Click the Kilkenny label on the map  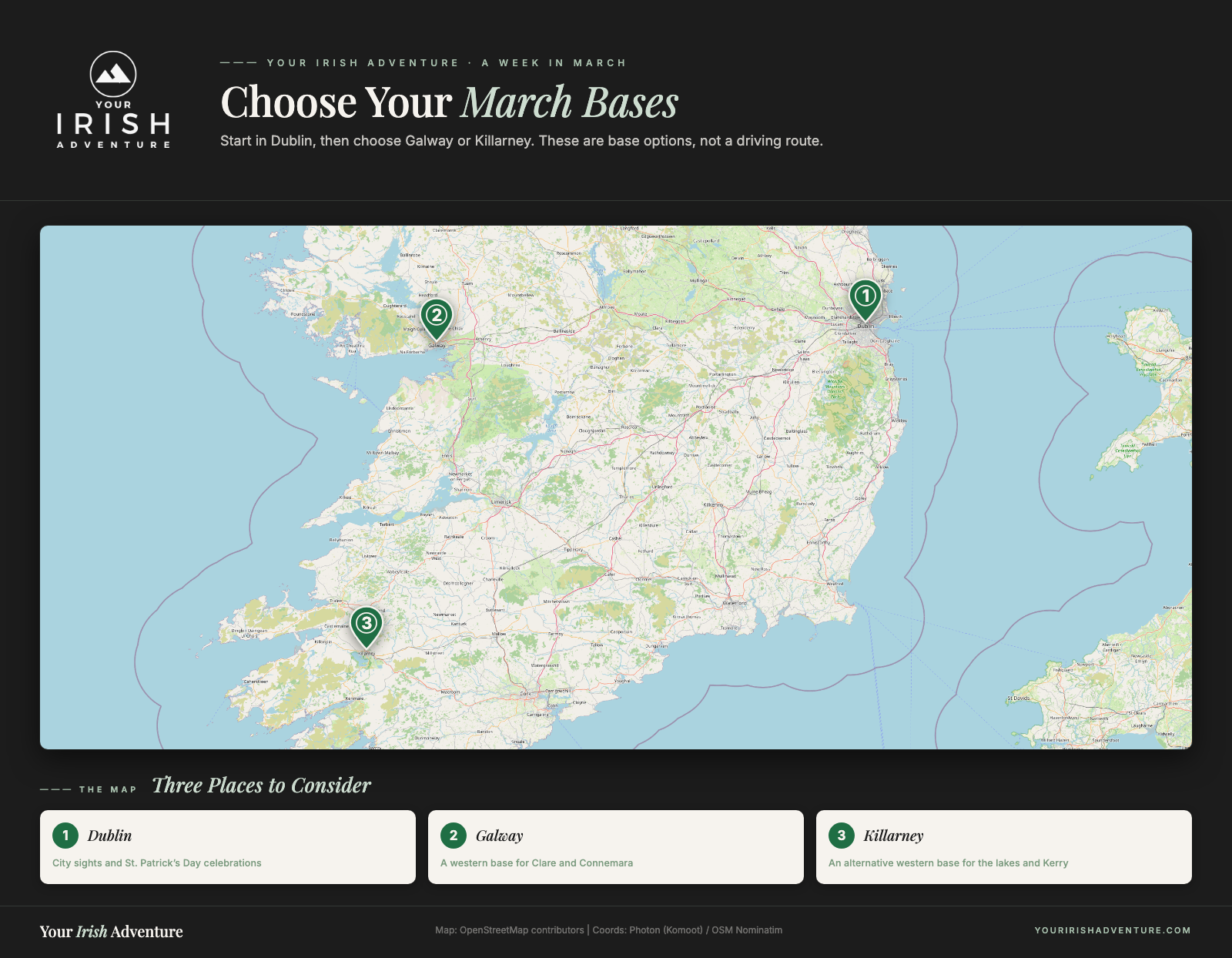point(714,505)
